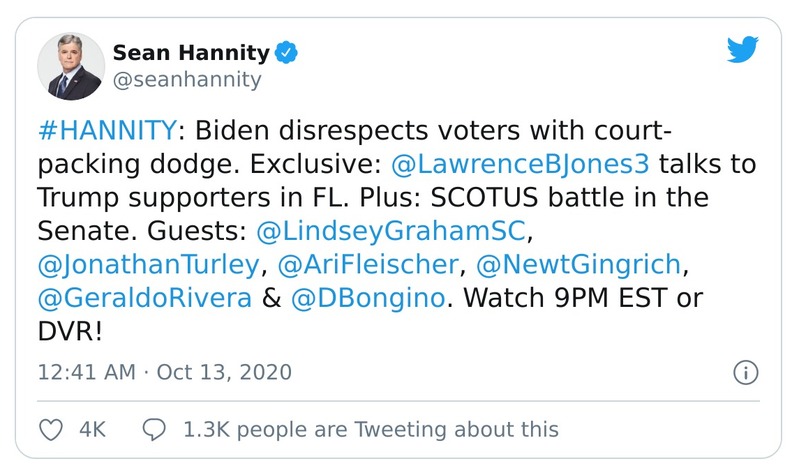
Task: Like the tweet with heart icon
Action: click(49, 429)
